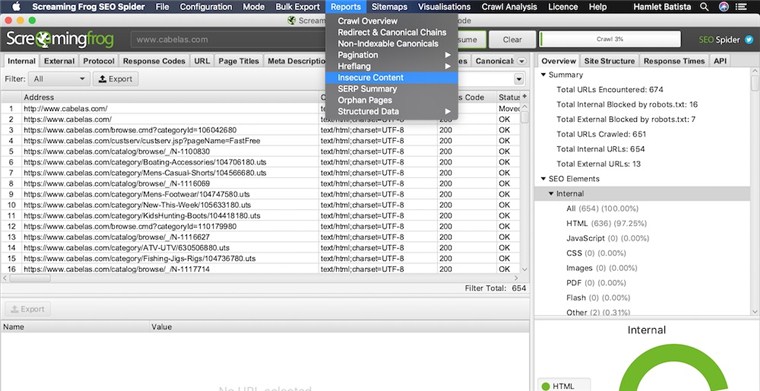Collapse the Internal tree node
This screenshot has height=391, width=760.
[x=551, y=194]
